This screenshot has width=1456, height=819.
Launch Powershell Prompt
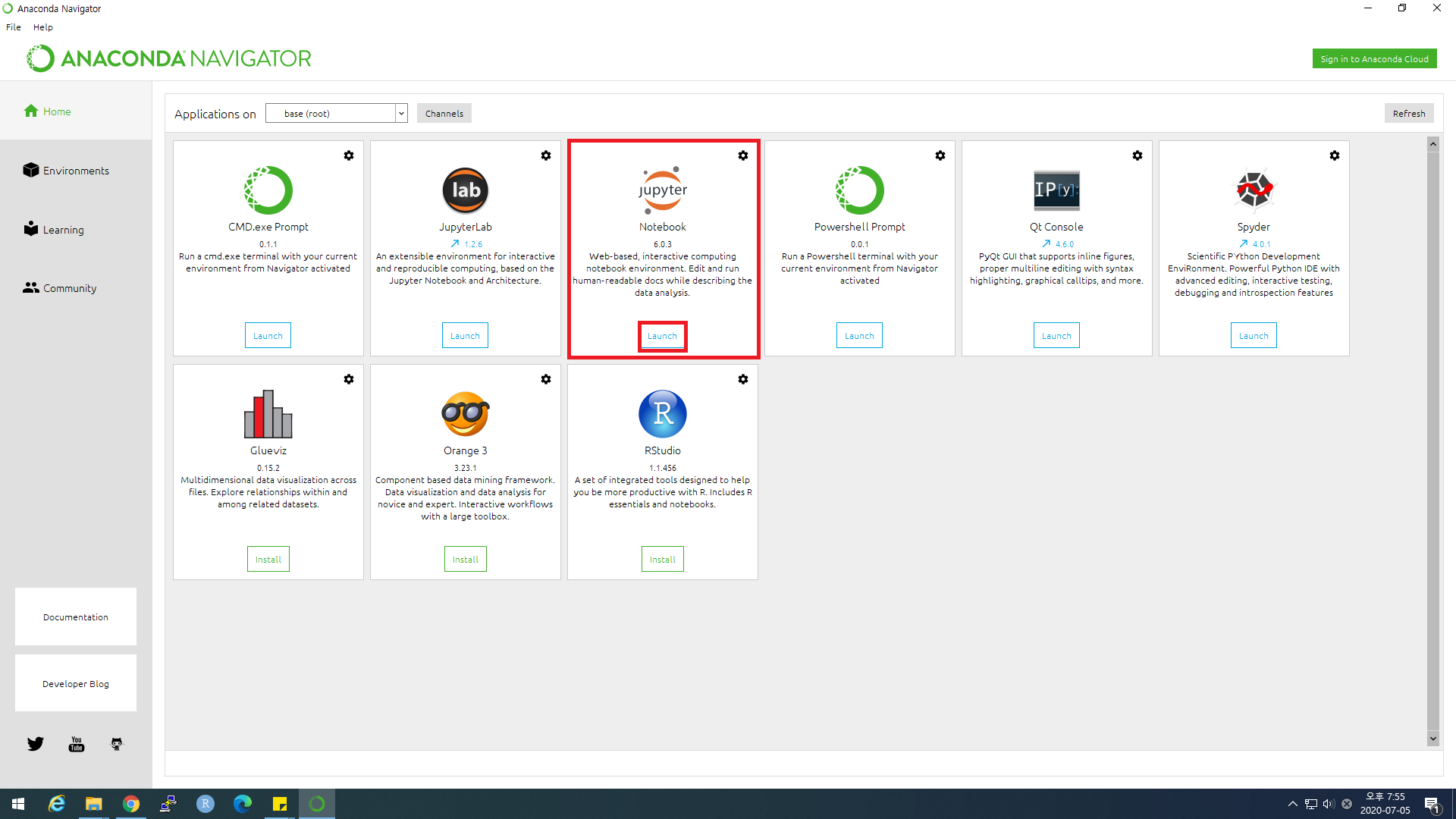click(x=859, y=336)
